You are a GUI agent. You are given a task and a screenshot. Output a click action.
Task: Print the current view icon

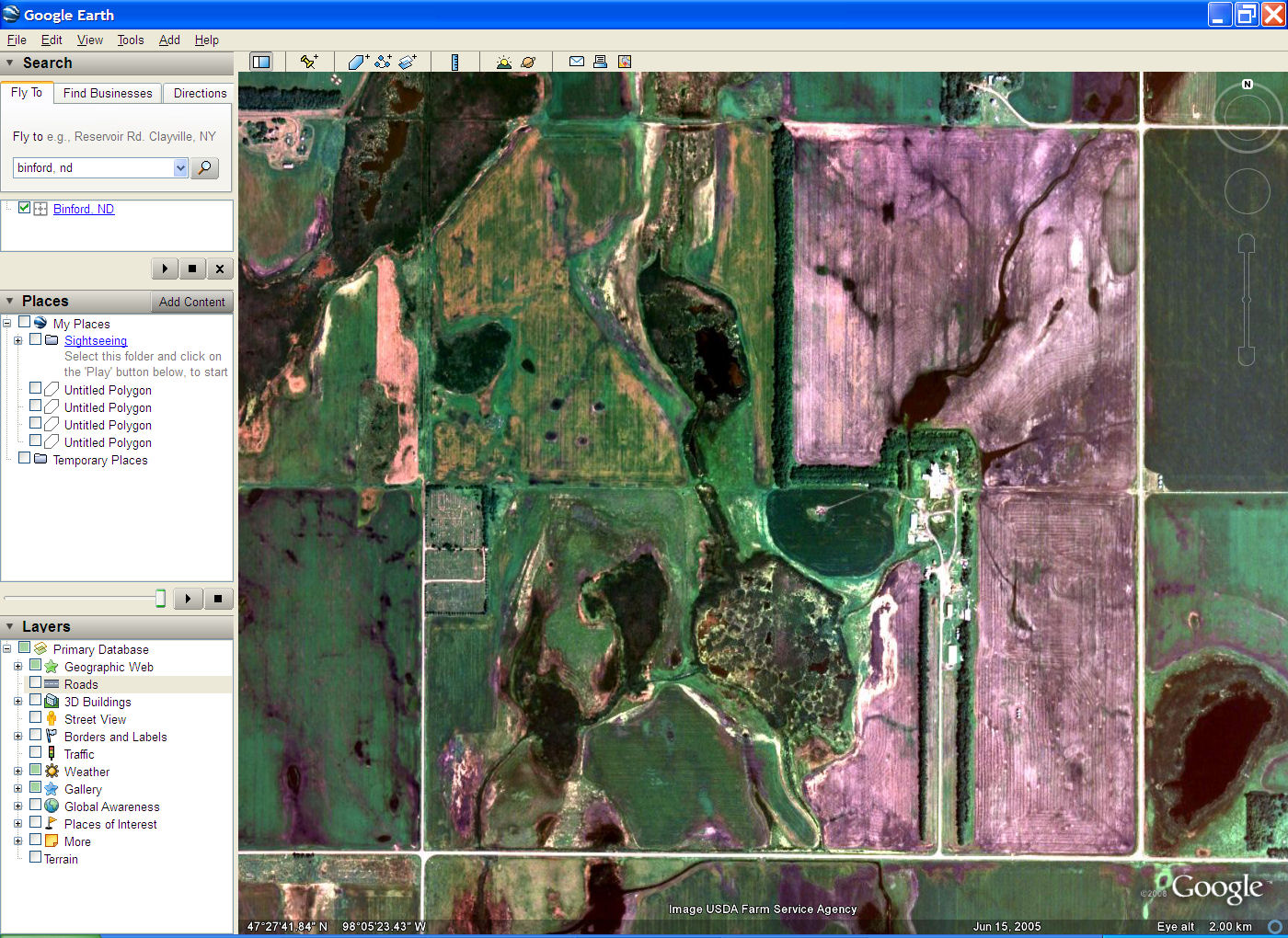pos(600,62)
